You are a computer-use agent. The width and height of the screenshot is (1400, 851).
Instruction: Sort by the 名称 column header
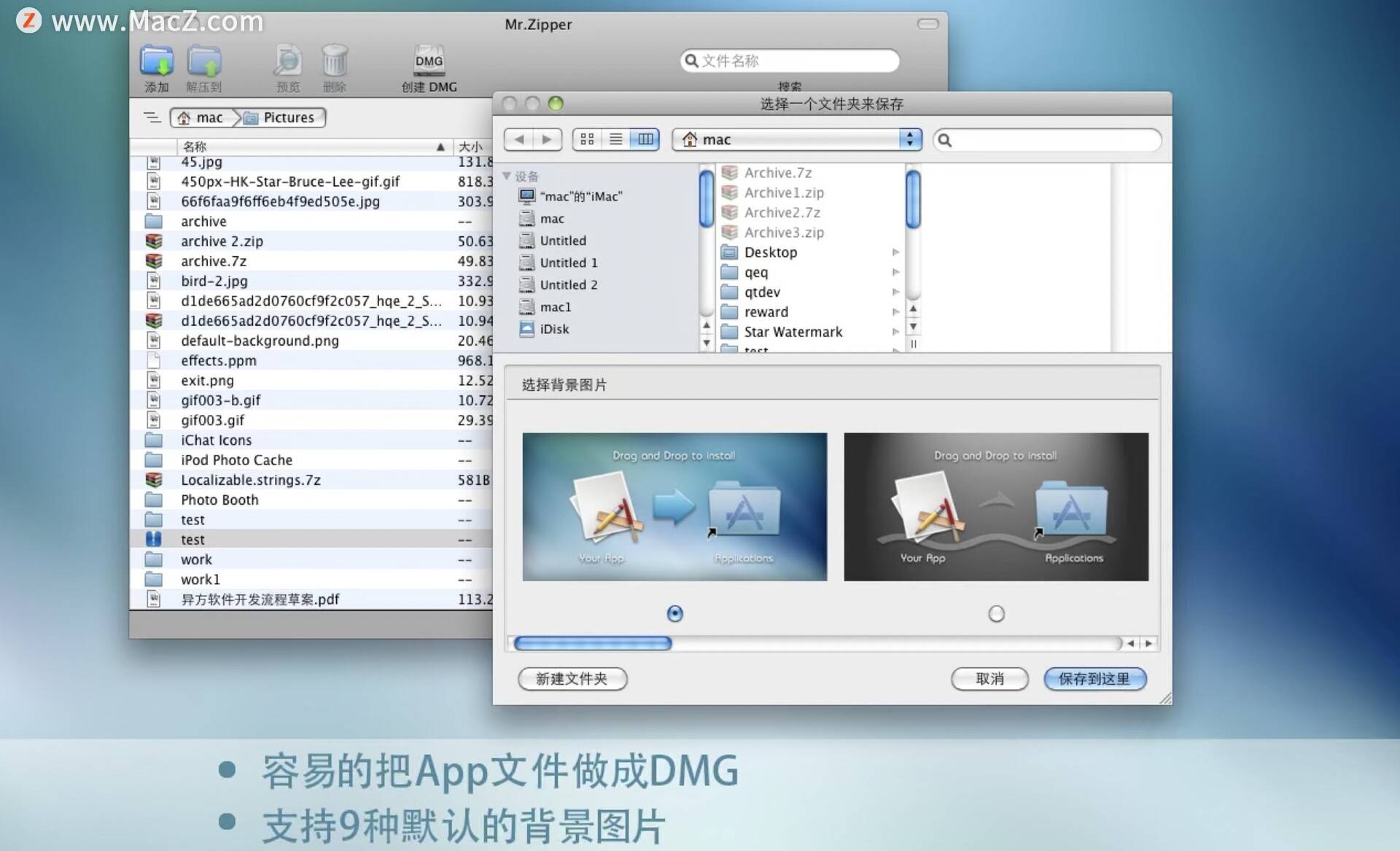pos(314,147)
